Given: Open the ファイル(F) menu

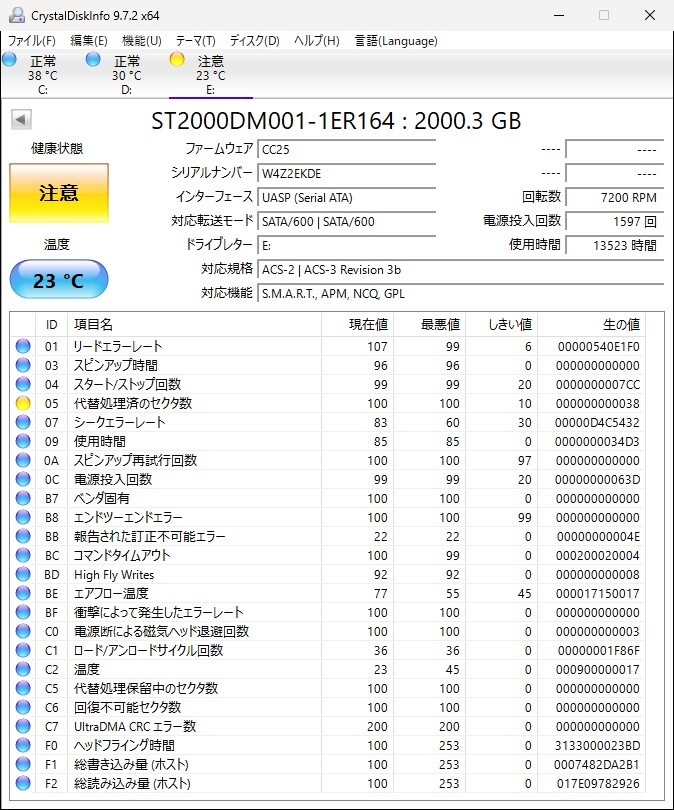Looking at the screenshot, I should coord(32,41).
